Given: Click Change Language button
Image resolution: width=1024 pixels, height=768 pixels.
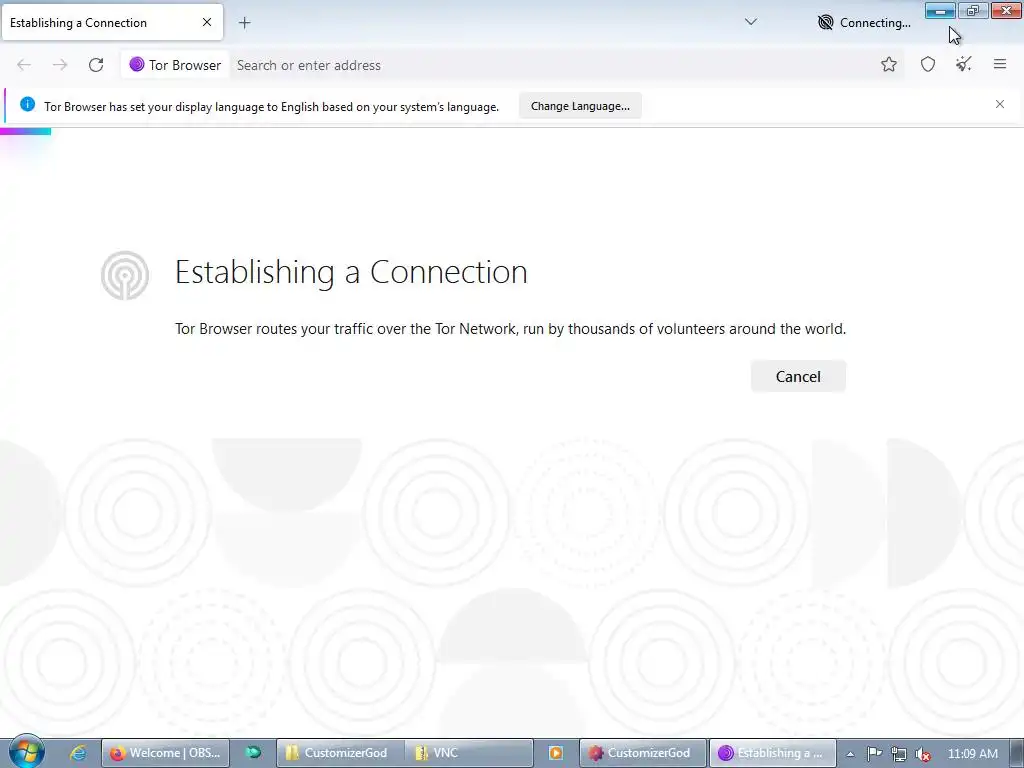Looking at the screenshot, I should 580,106.
